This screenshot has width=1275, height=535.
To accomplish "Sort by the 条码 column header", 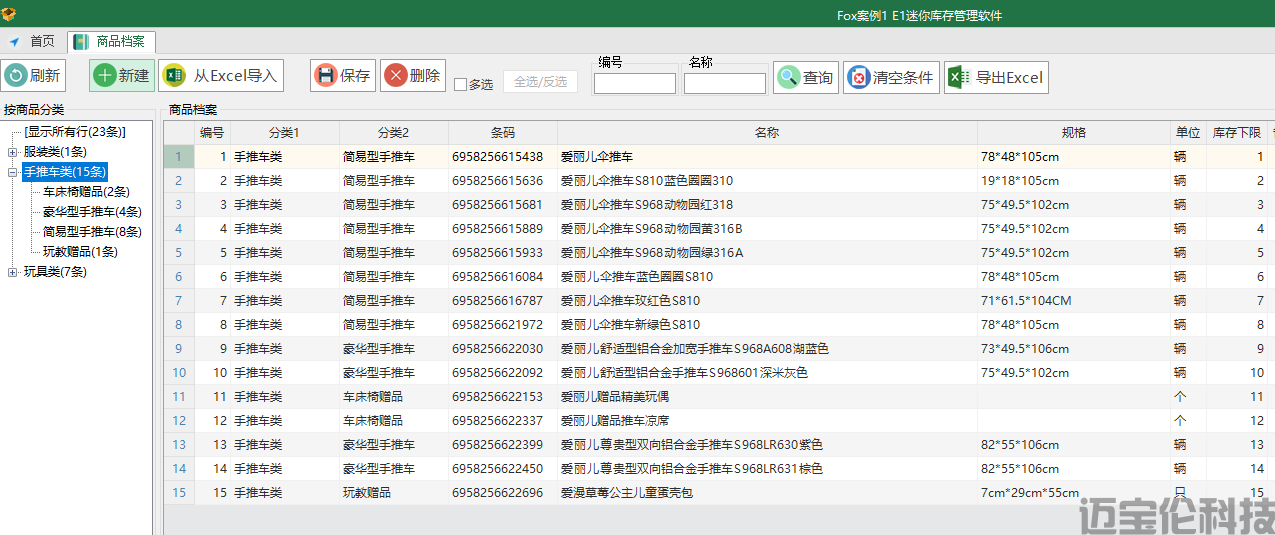I will pyautogui.click(x=502, y=133).
